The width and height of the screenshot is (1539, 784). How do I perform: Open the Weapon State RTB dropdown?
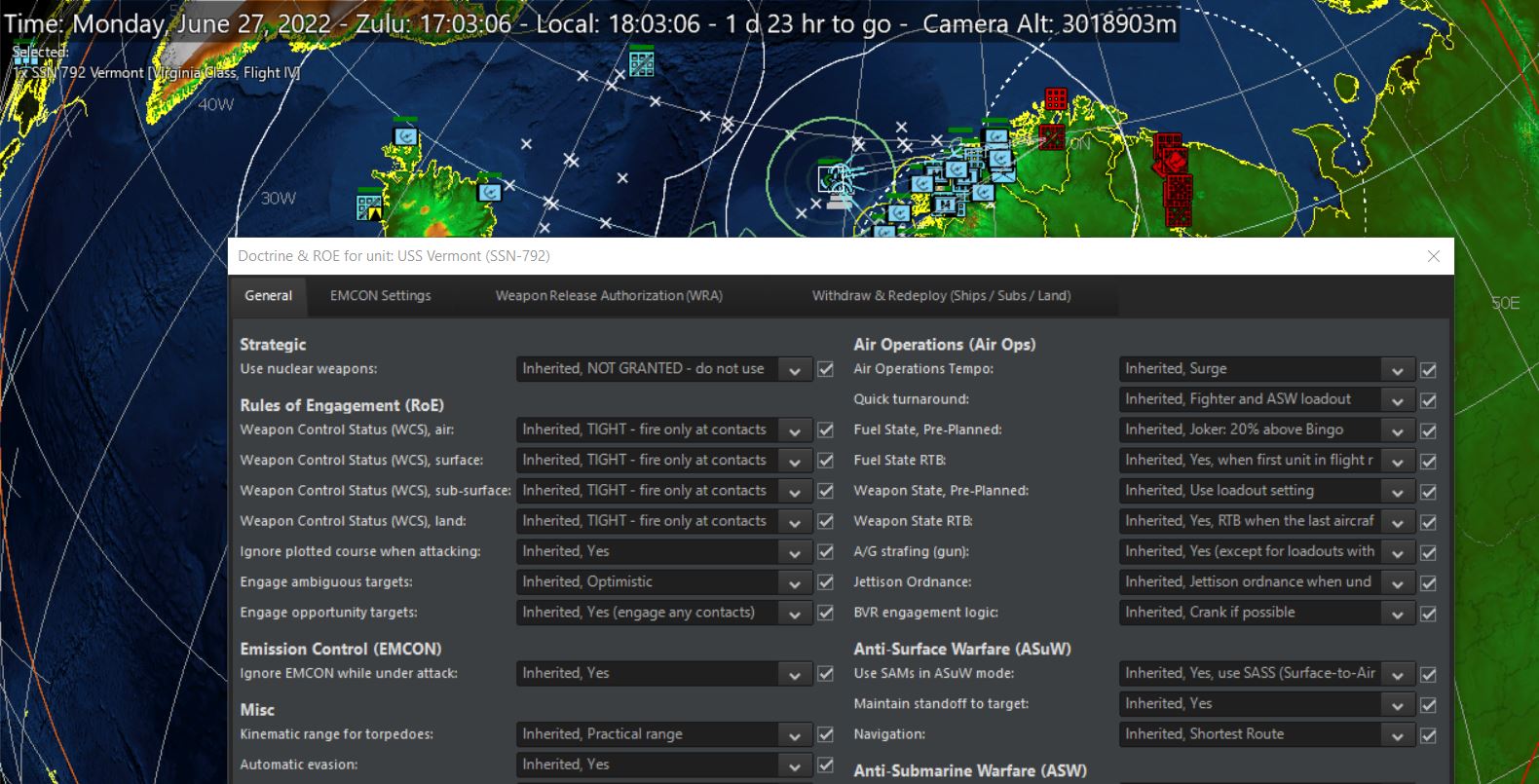[x=1267, y=521]
